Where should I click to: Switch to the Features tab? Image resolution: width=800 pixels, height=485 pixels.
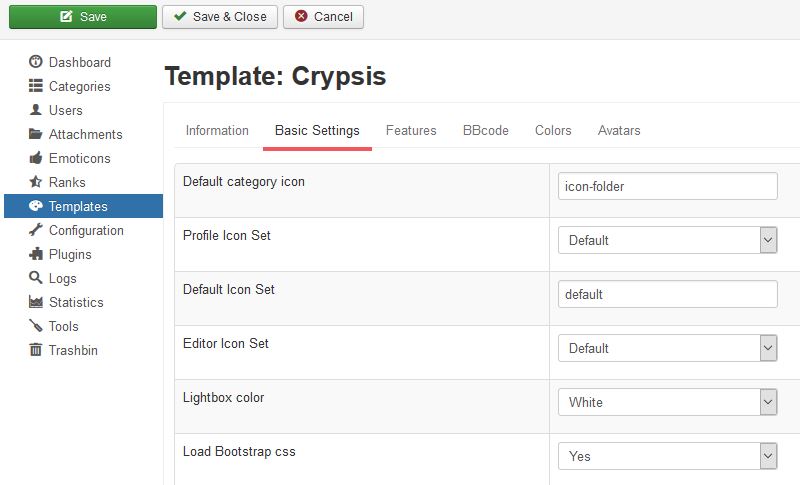click(x=411, y=130)
